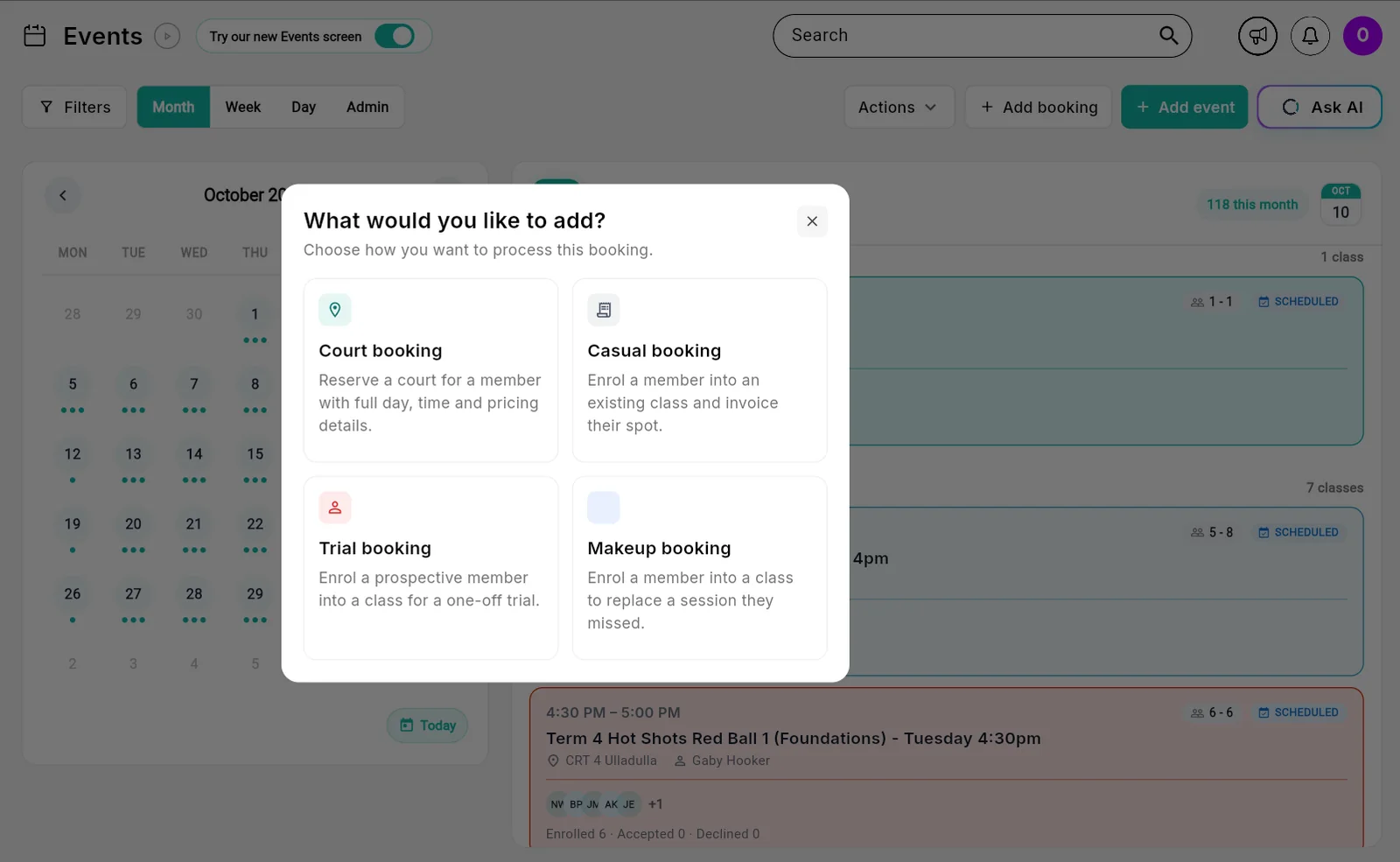Click the search magnifier icon
The image size is (1400, 862).
(x=1168, y=35)
